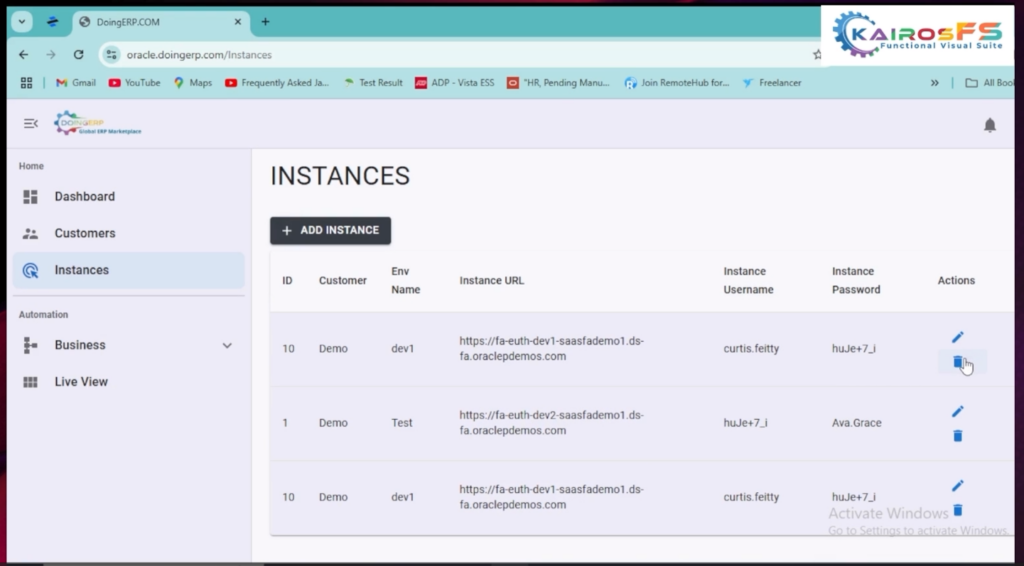Open Dashboard from the sidebar

coord(84,197)
